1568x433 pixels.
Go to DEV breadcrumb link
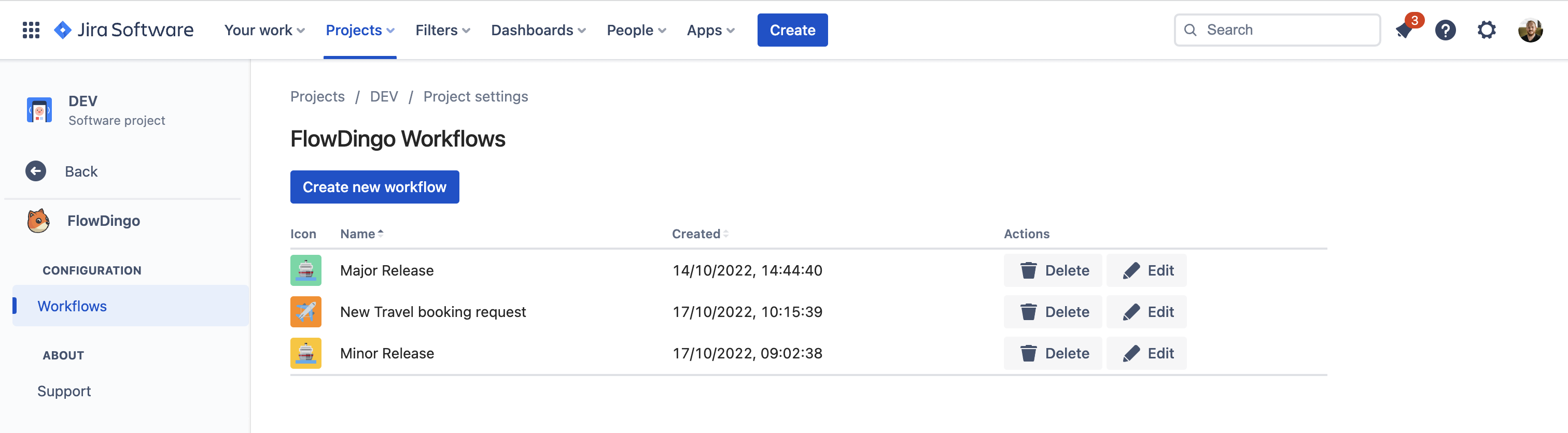pos(384,96)
